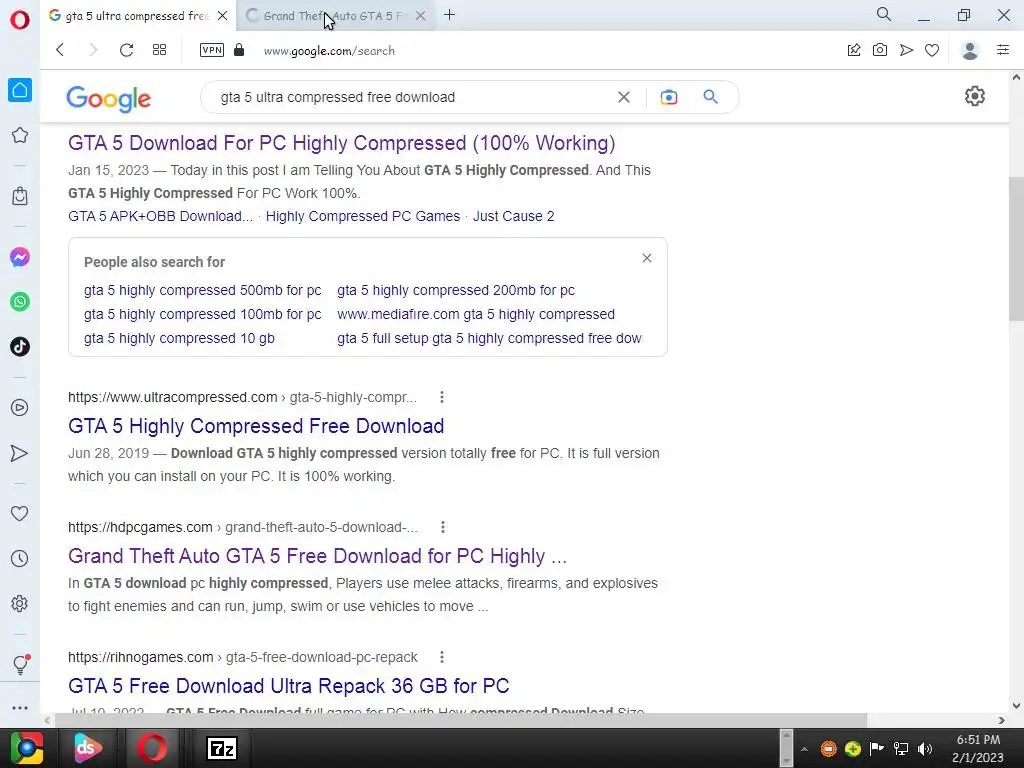
Task: View site security padlock info
Action: tap(239, 50)
